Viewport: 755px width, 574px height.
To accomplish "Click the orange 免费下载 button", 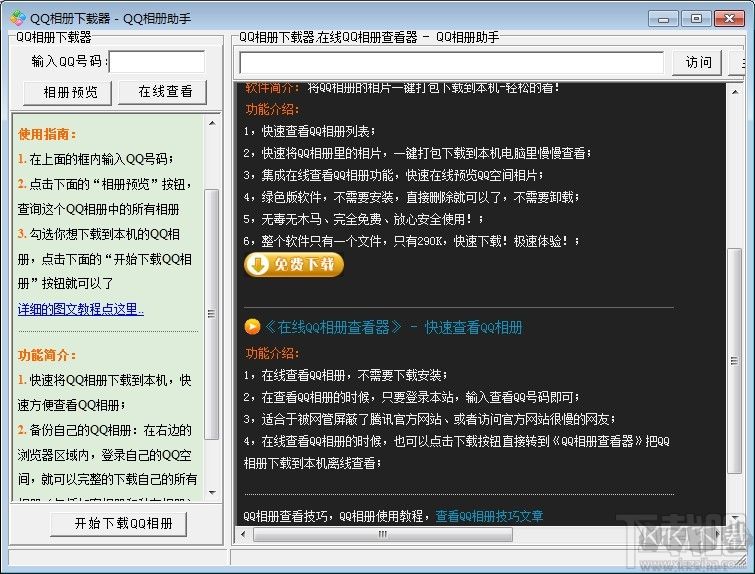I will click(294, 264).
